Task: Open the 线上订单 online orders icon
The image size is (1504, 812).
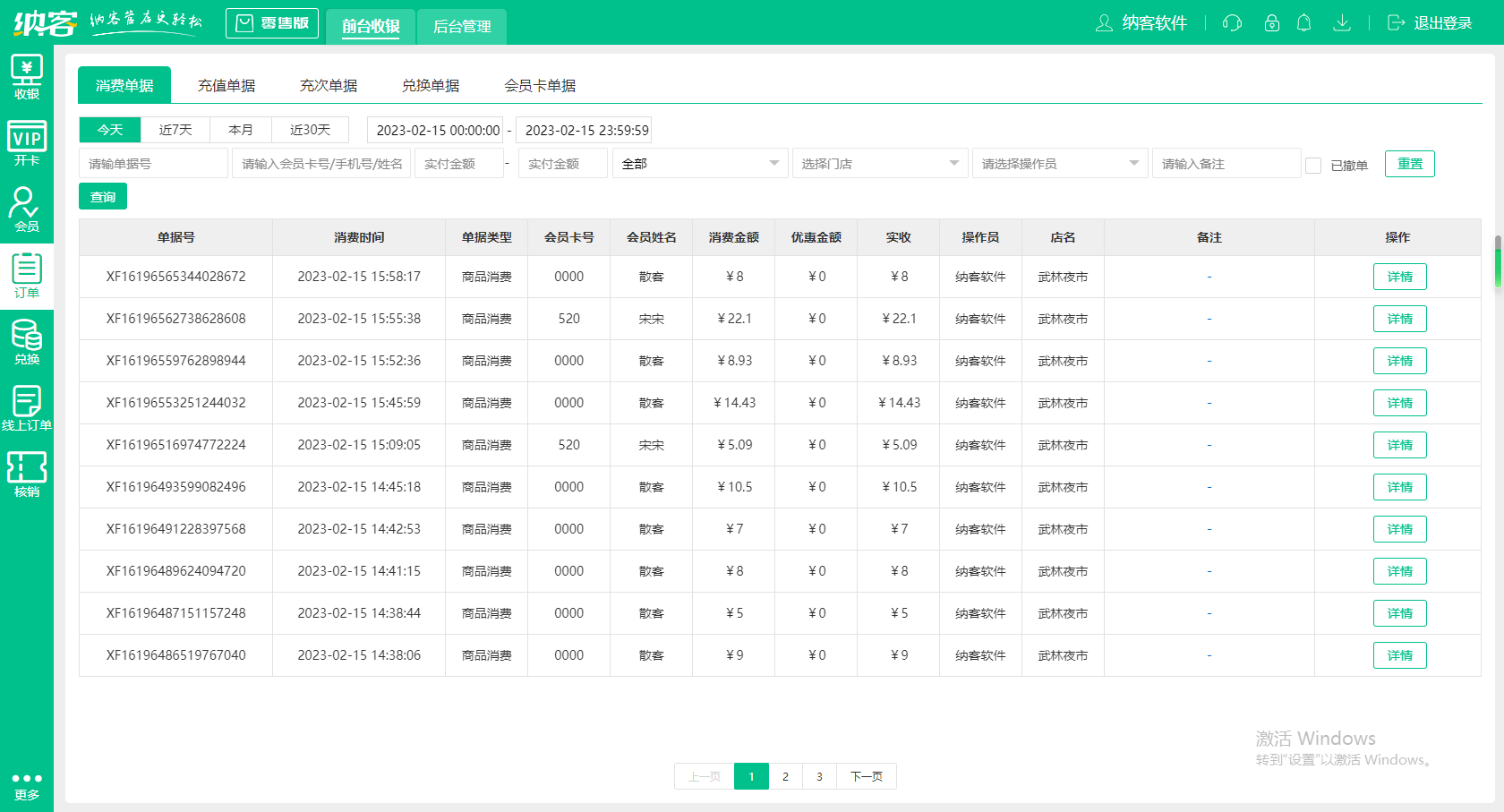Action: coord(27,408)
